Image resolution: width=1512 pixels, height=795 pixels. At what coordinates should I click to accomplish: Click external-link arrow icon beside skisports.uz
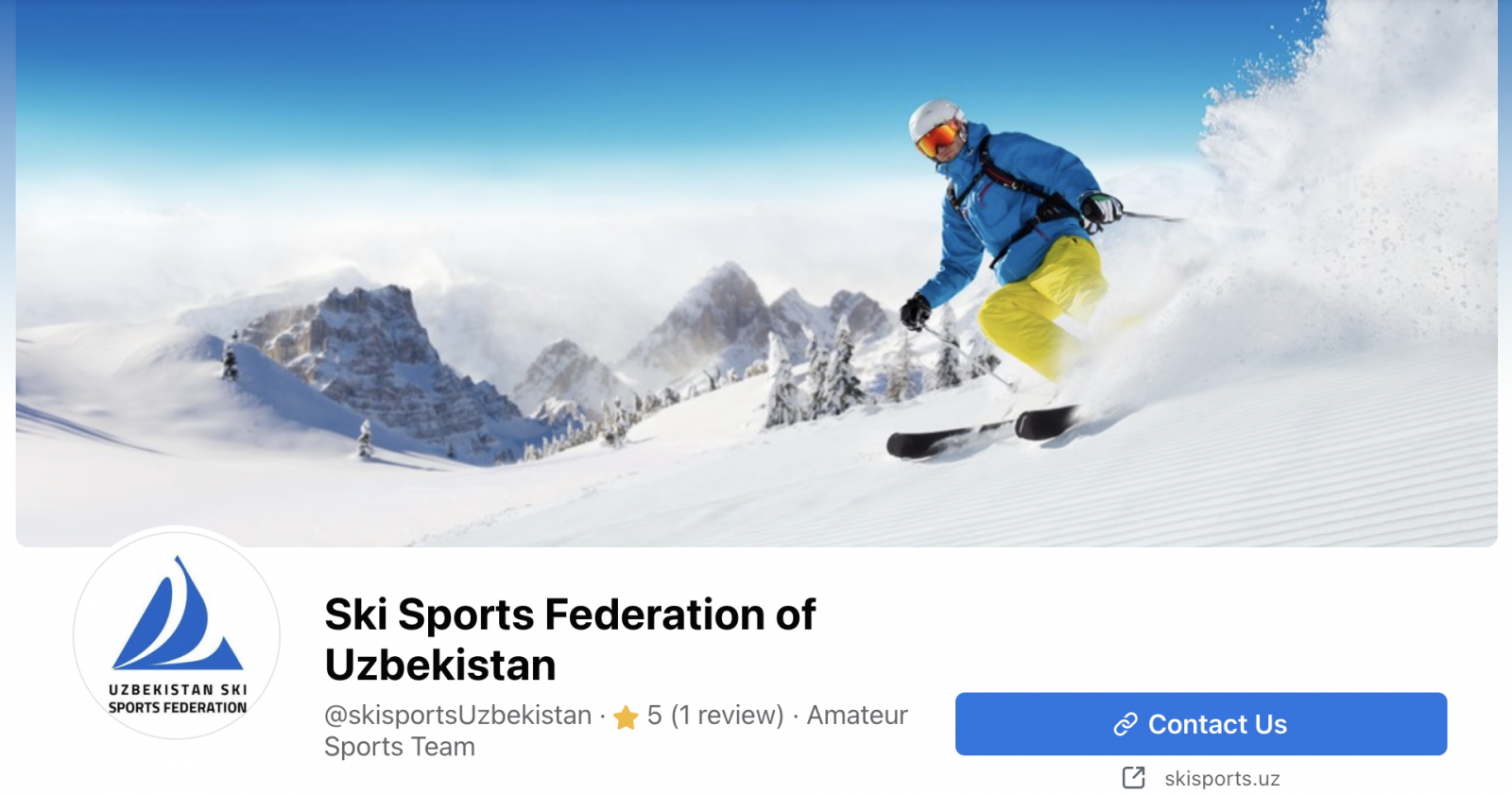pos(1133,778)
